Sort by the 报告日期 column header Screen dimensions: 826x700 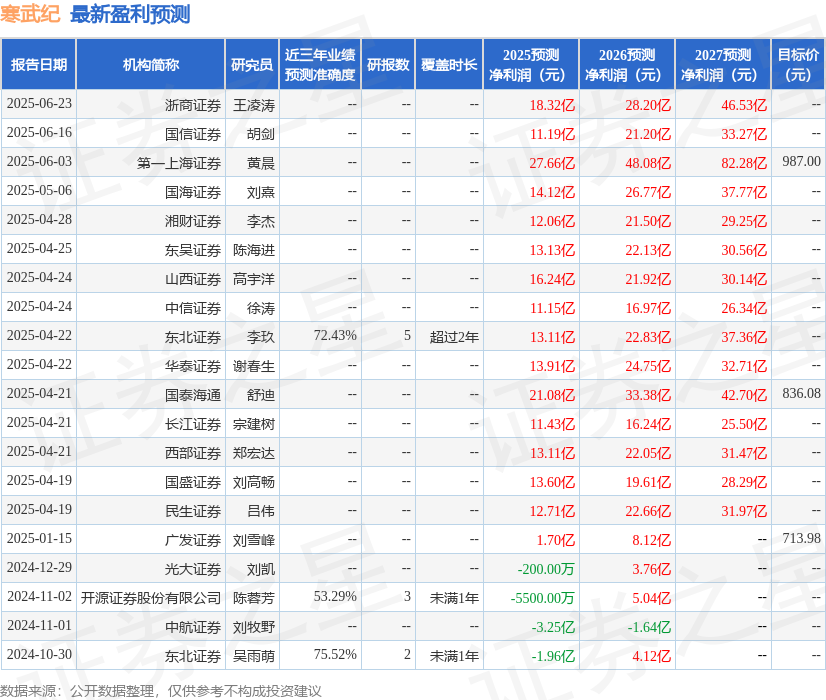(42, 63)
